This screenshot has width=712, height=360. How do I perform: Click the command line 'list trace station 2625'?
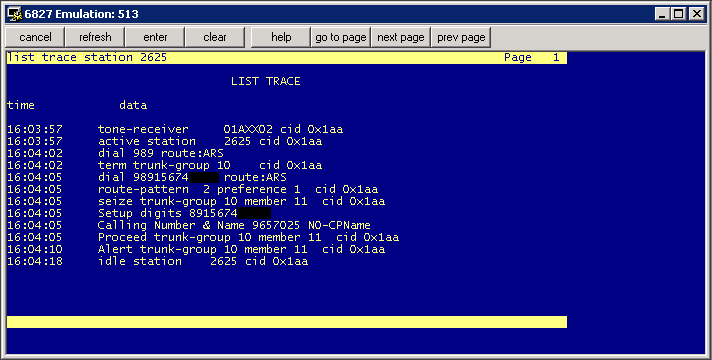87,58
